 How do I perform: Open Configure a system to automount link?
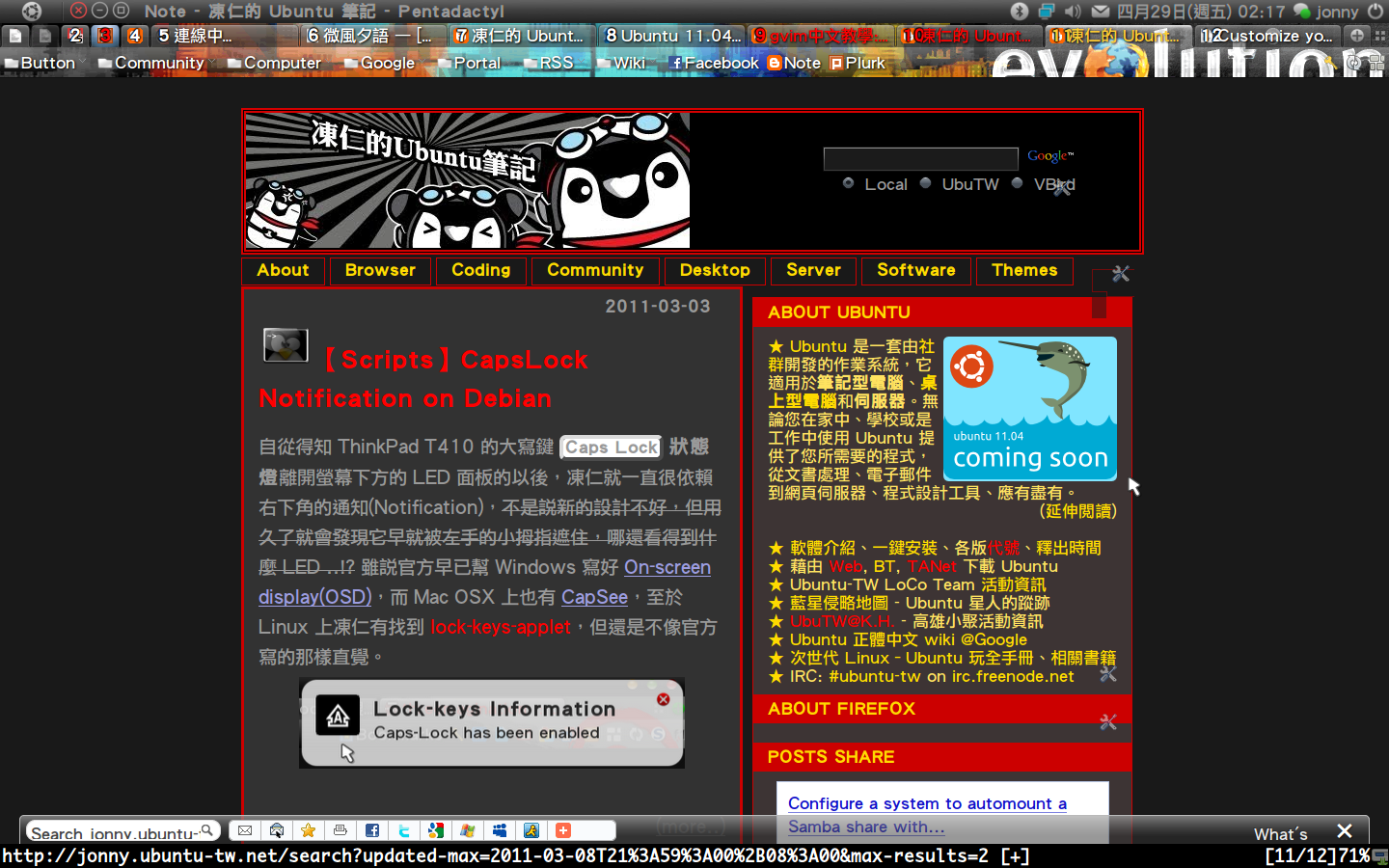pos(927,815)
